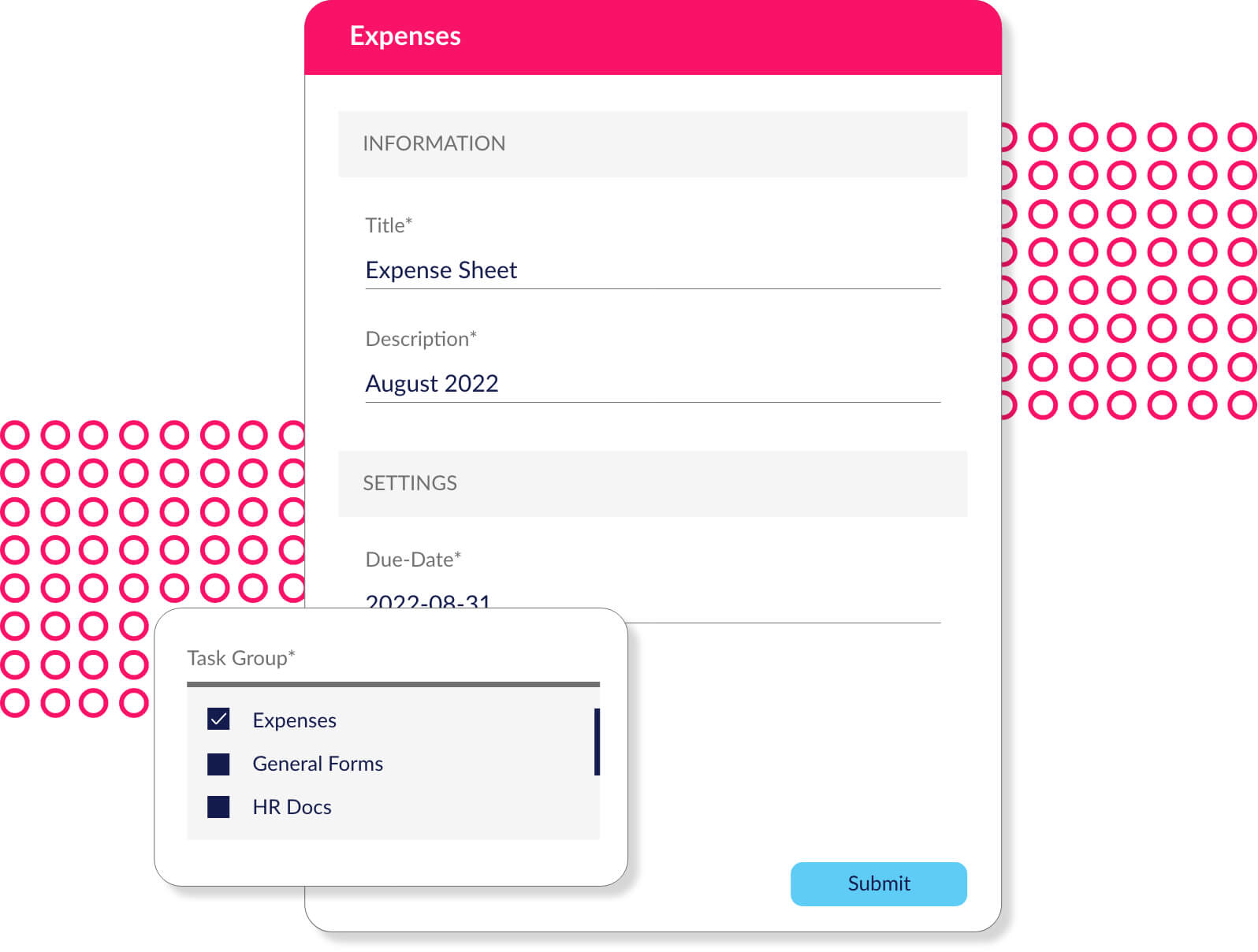
Task: Click the Description* field label
Action: point(421,339)
